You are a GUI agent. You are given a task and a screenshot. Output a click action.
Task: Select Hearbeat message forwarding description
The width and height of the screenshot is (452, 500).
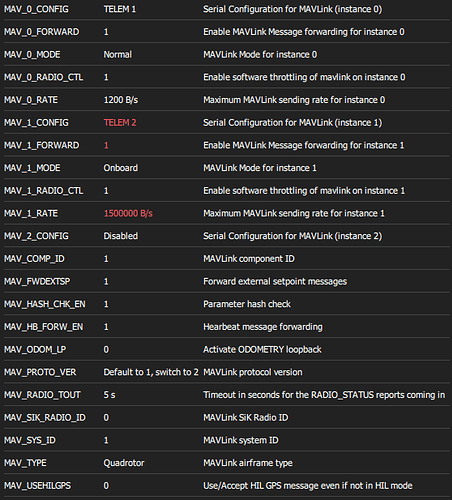pos(263,326)
